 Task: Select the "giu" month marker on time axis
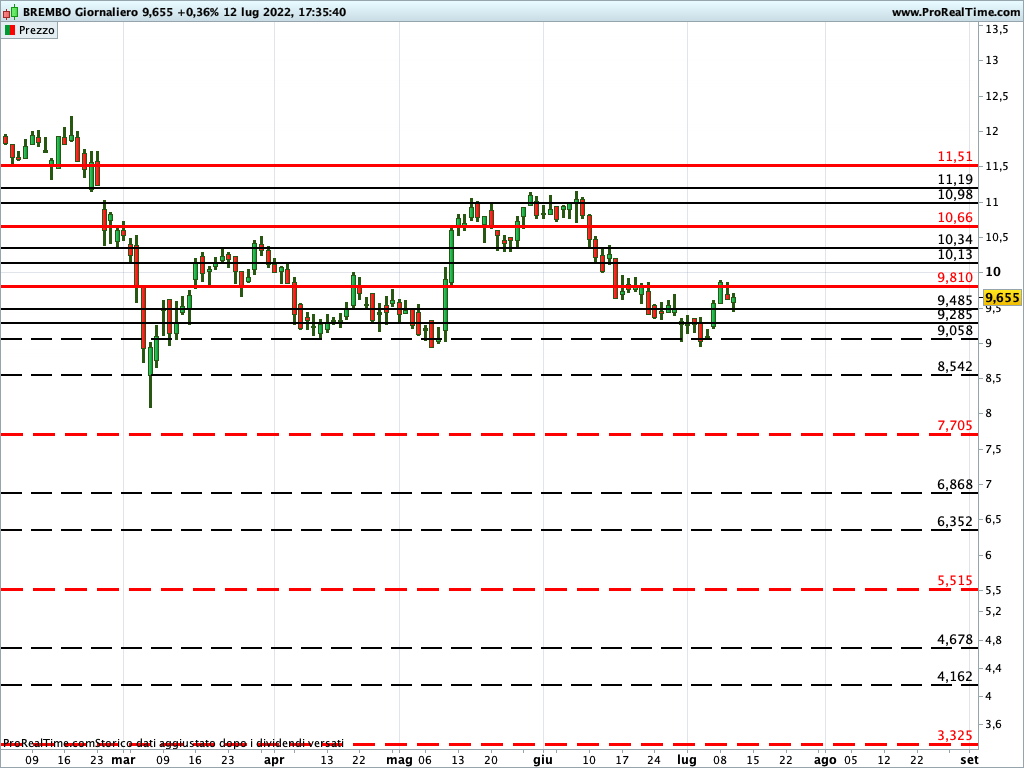click(542, 760)
